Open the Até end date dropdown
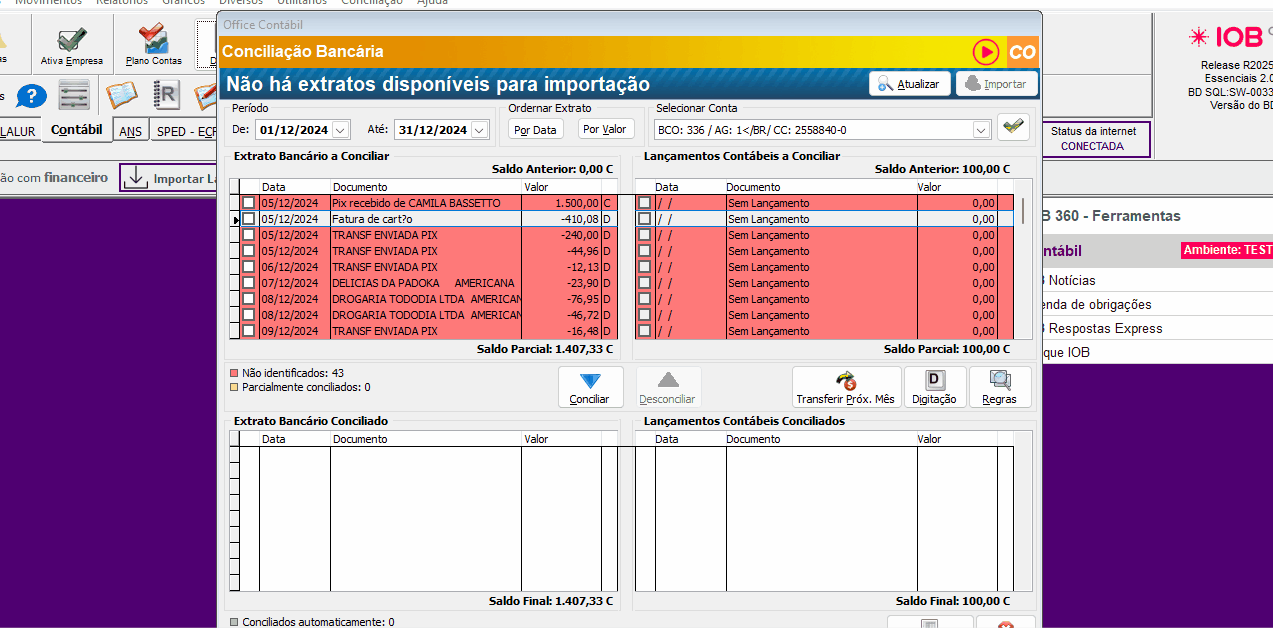 [478, 130]
